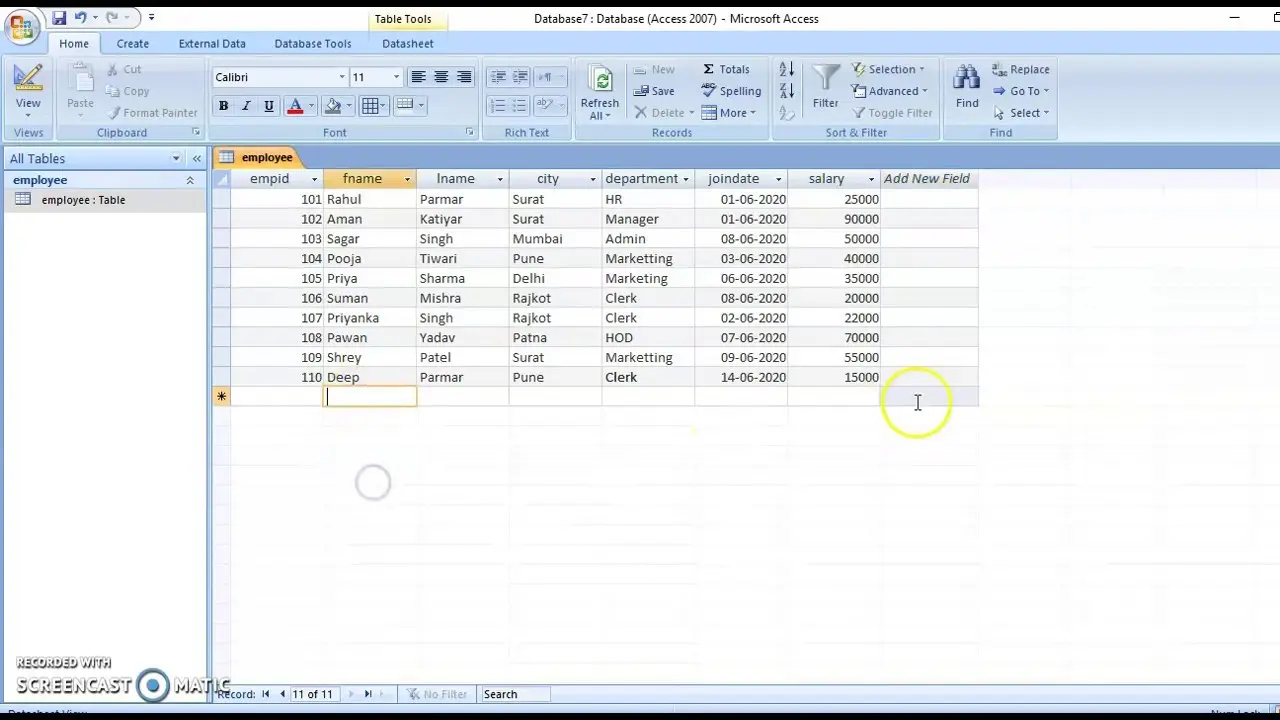The image size is (1280, 720).
Task: Switch to the Create ribbon tab
Action: [132, 44]
